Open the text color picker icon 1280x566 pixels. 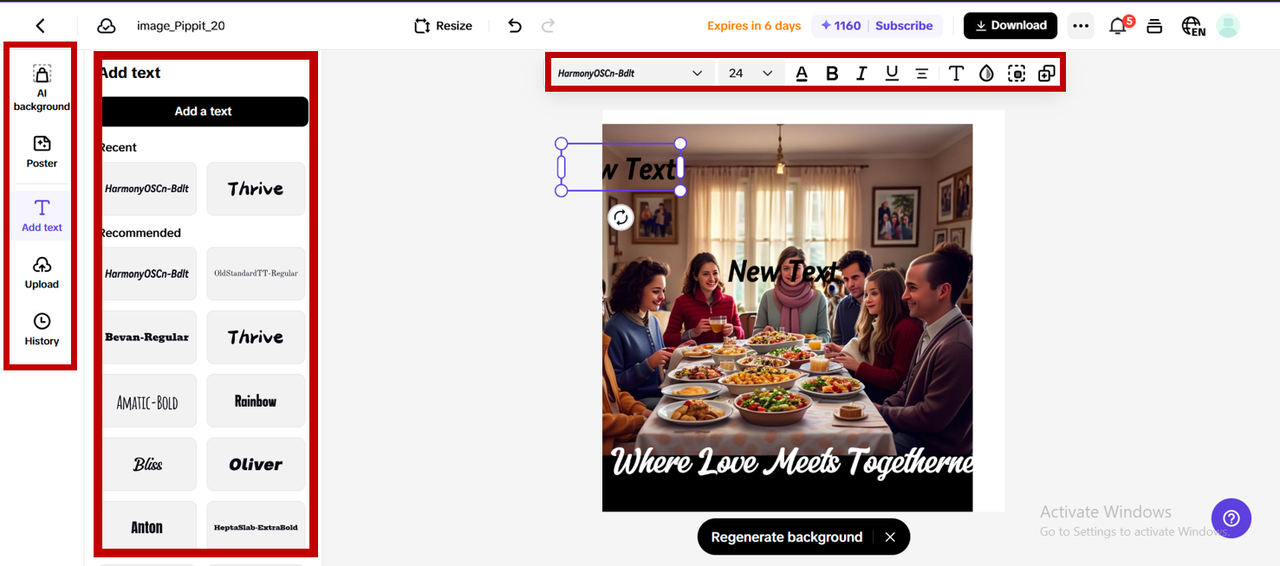802,73
